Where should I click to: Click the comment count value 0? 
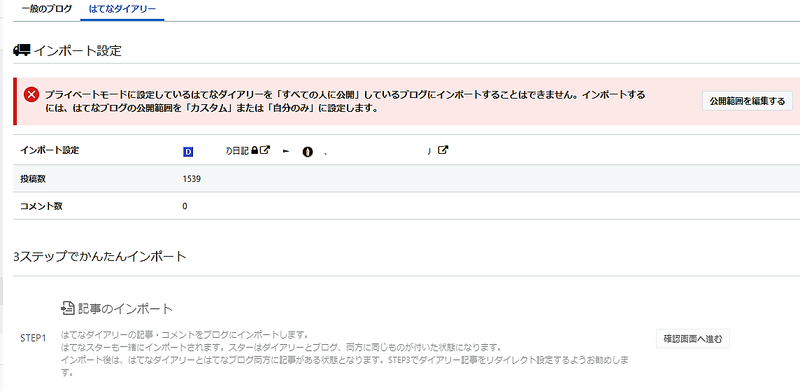185,207
